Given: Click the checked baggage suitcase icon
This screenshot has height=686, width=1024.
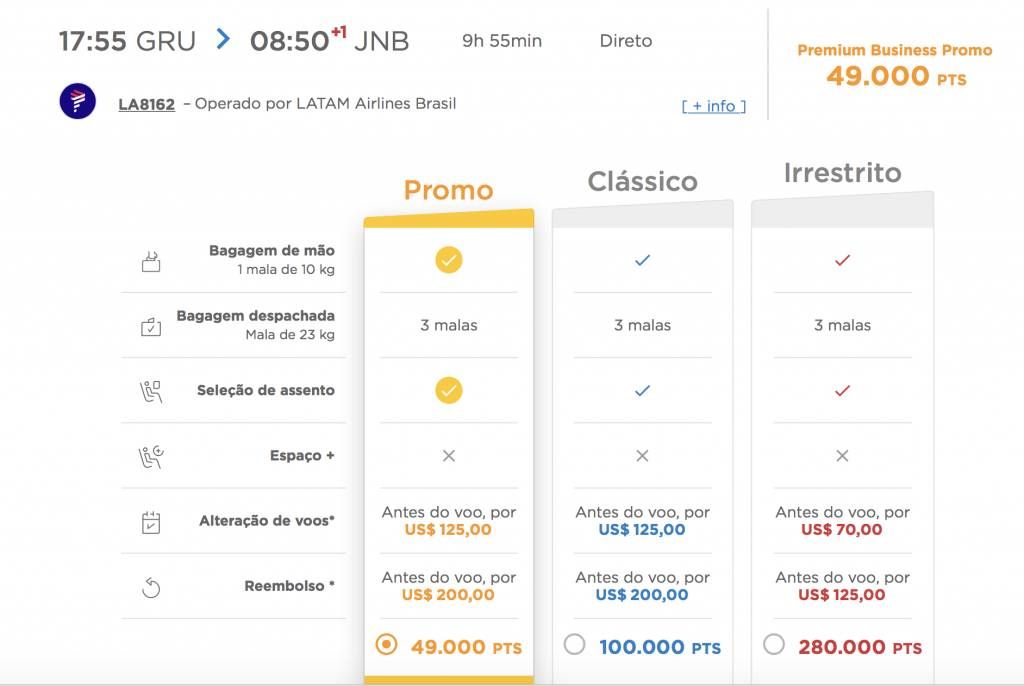Looking at the screenshot, I should coord(151,326).
